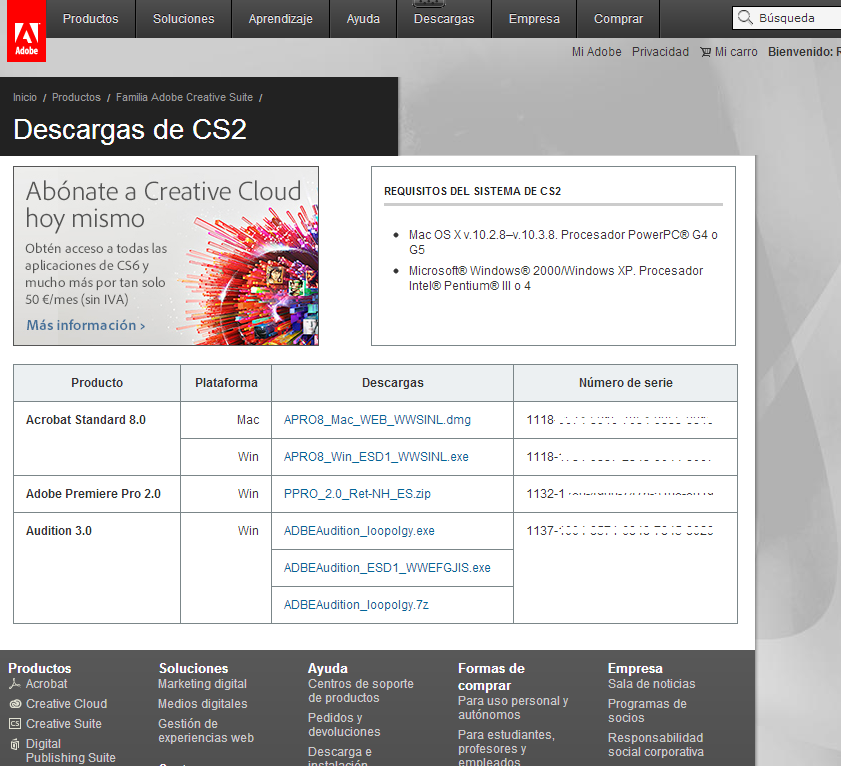The width and height of the screenshot is (841, 766).
Task: Open Marketing digital footer link
Action: click(202, 684)
